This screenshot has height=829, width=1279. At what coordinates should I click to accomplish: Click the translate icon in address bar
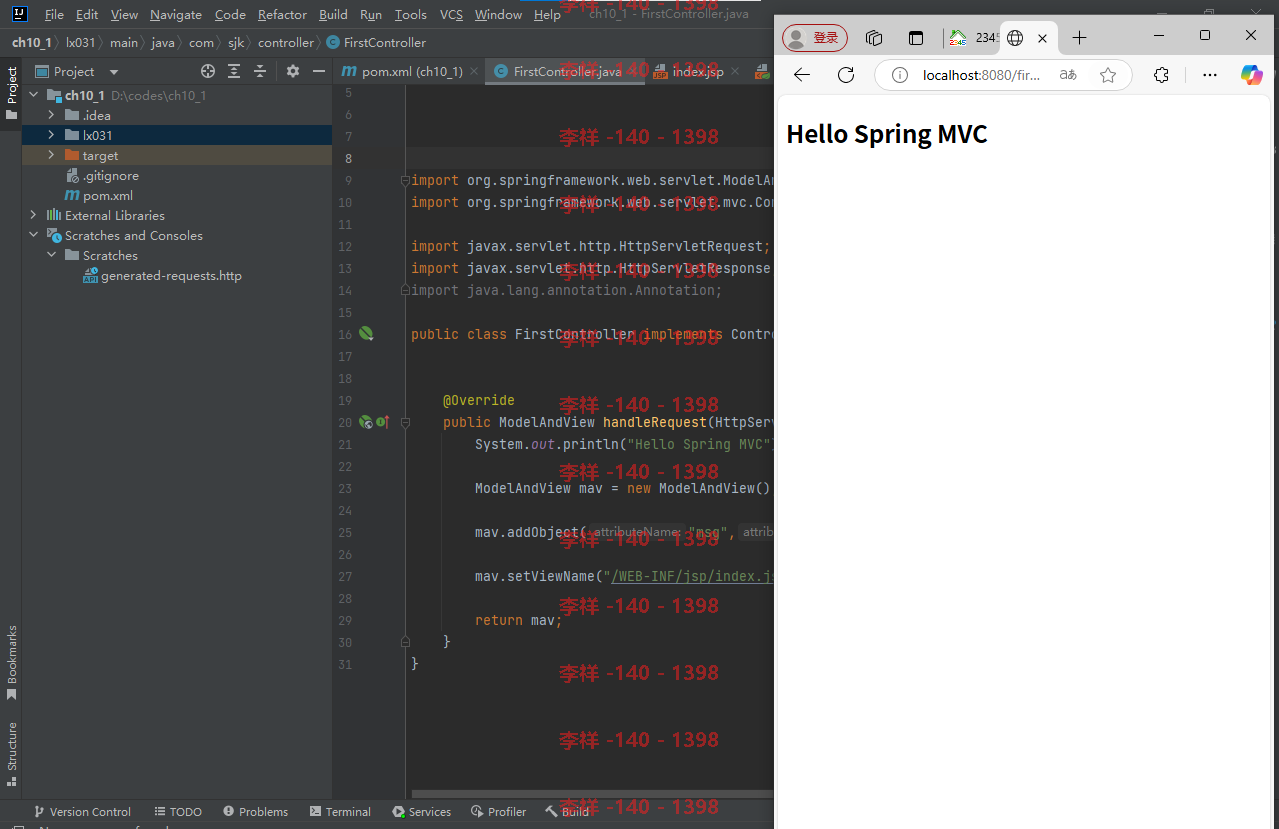point(1068,75)
